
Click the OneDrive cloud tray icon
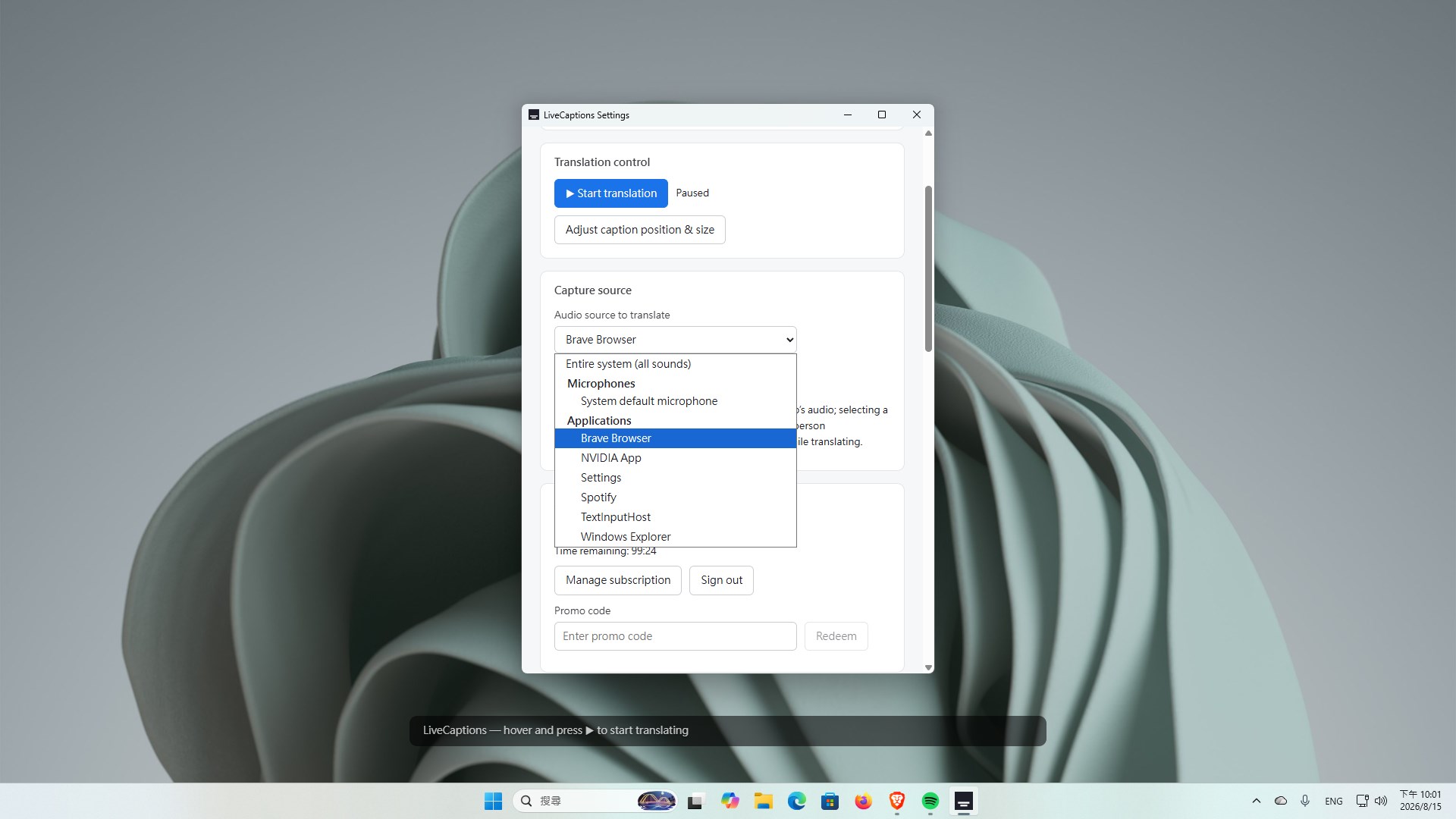coord(1281,801)
